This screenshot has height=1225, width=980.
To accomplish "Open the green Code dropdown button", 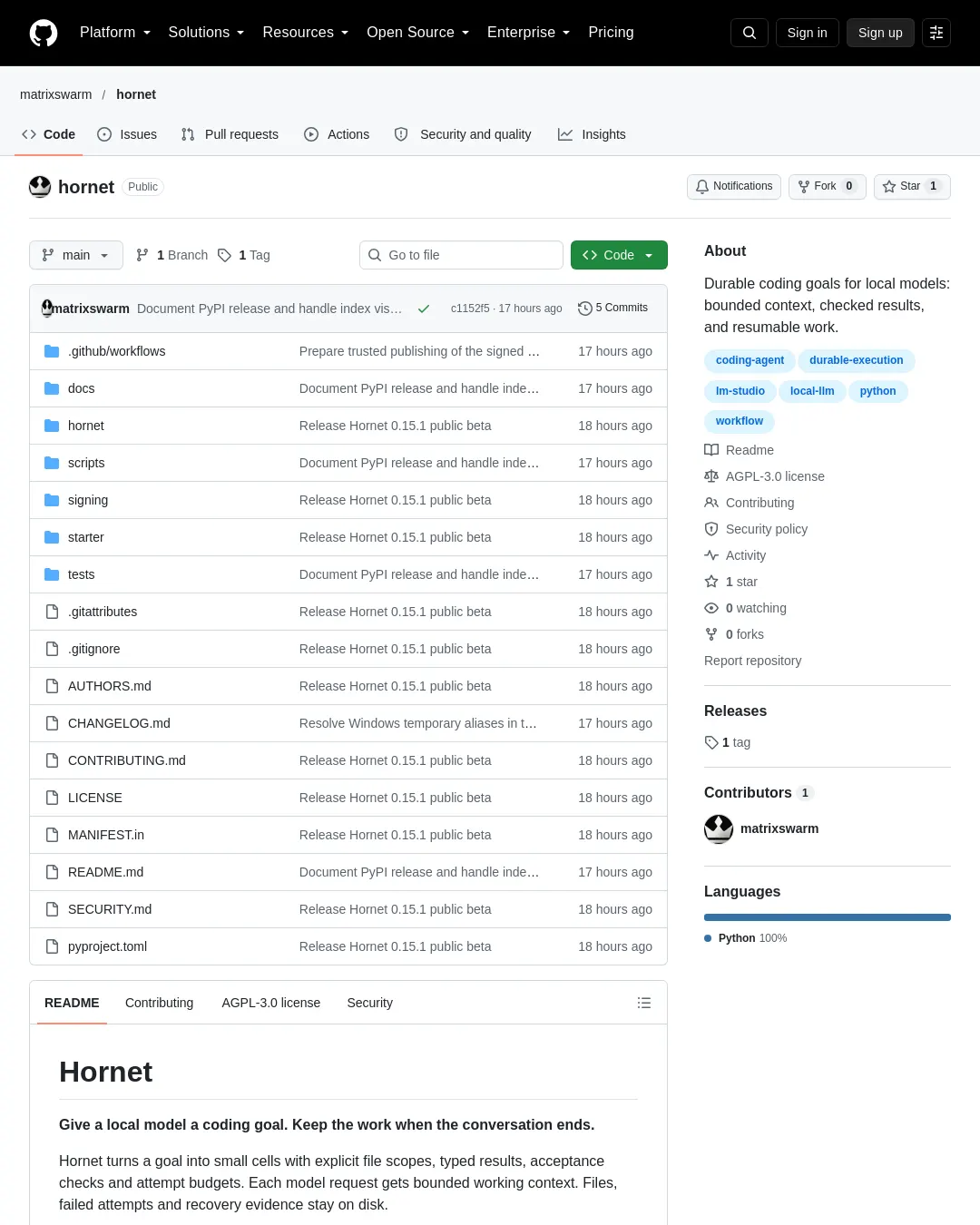I will coord(619,255).
